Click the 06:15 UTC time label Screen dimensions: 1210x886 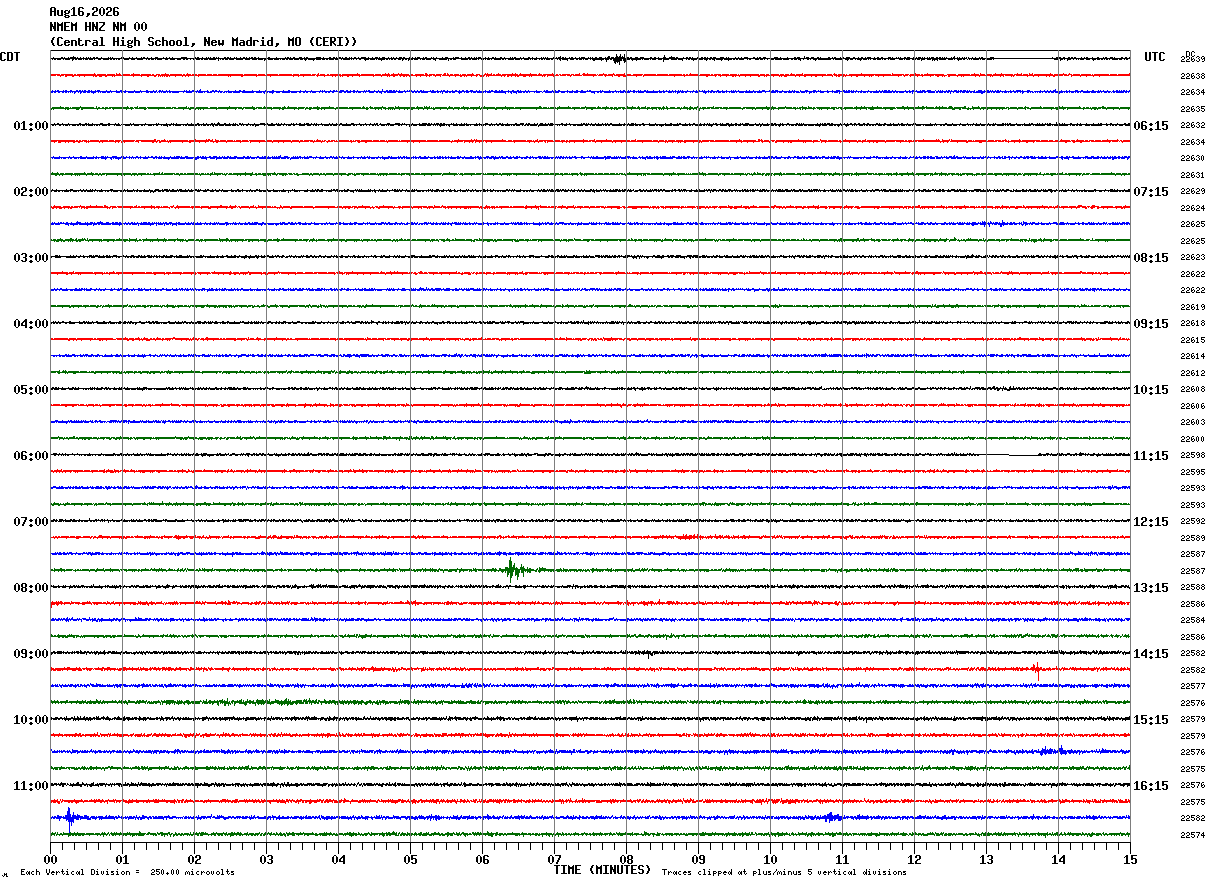tap(1150, 126)
